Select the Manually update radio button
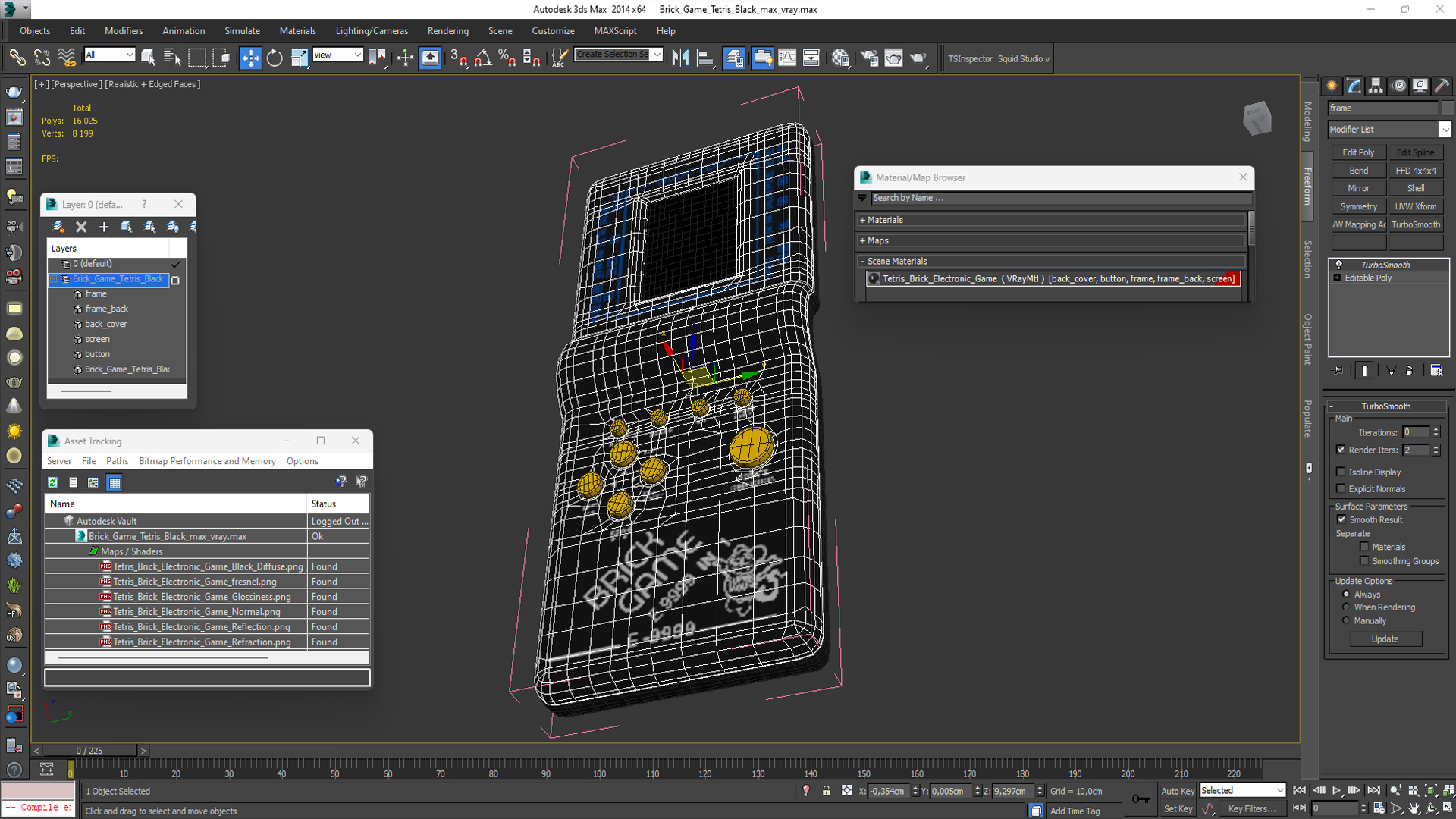This screenshot has width=1456, height=819. click(x=1346, y=620)
